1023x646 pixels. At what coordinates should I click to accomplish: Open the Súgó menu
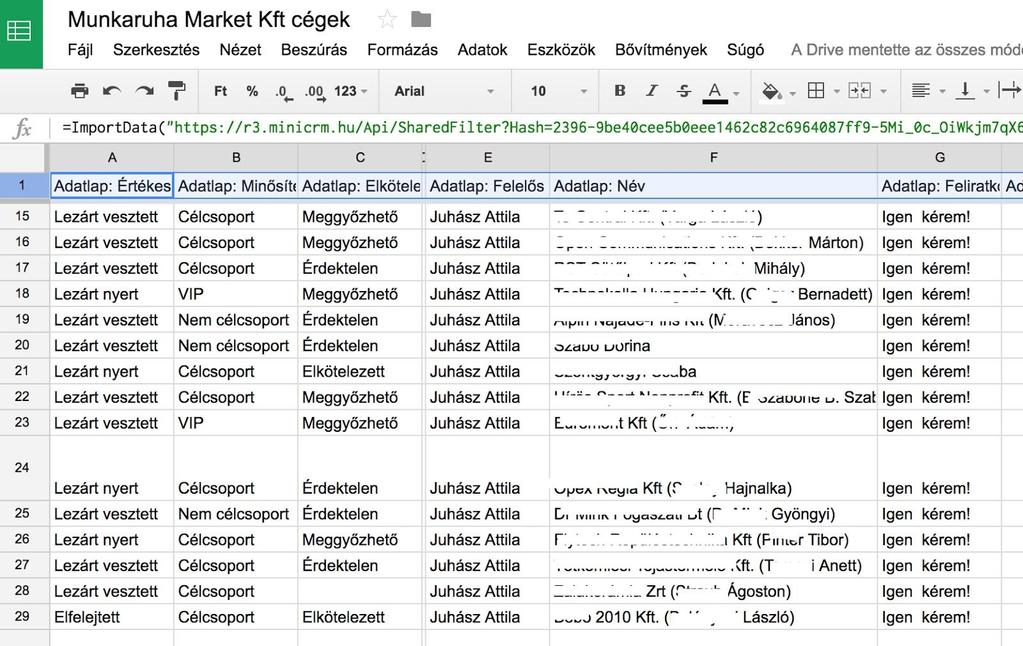click(745, 50)
